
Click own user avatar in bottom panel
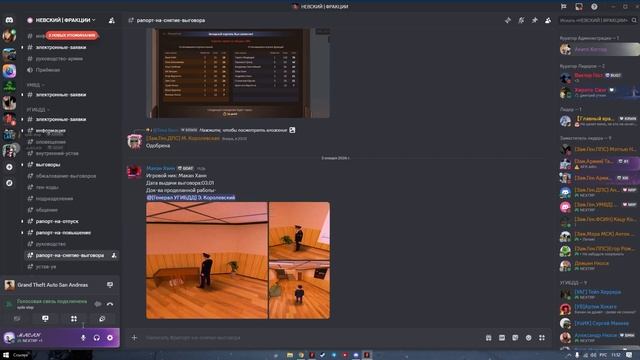click(x=9, y=338)
